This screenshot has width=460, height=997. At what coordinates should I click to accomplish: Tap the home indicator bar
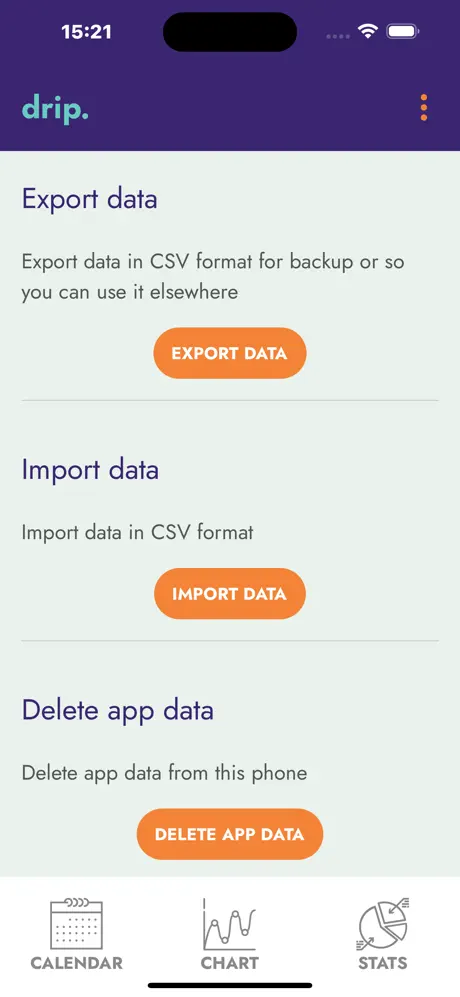[x=230, y=986]
